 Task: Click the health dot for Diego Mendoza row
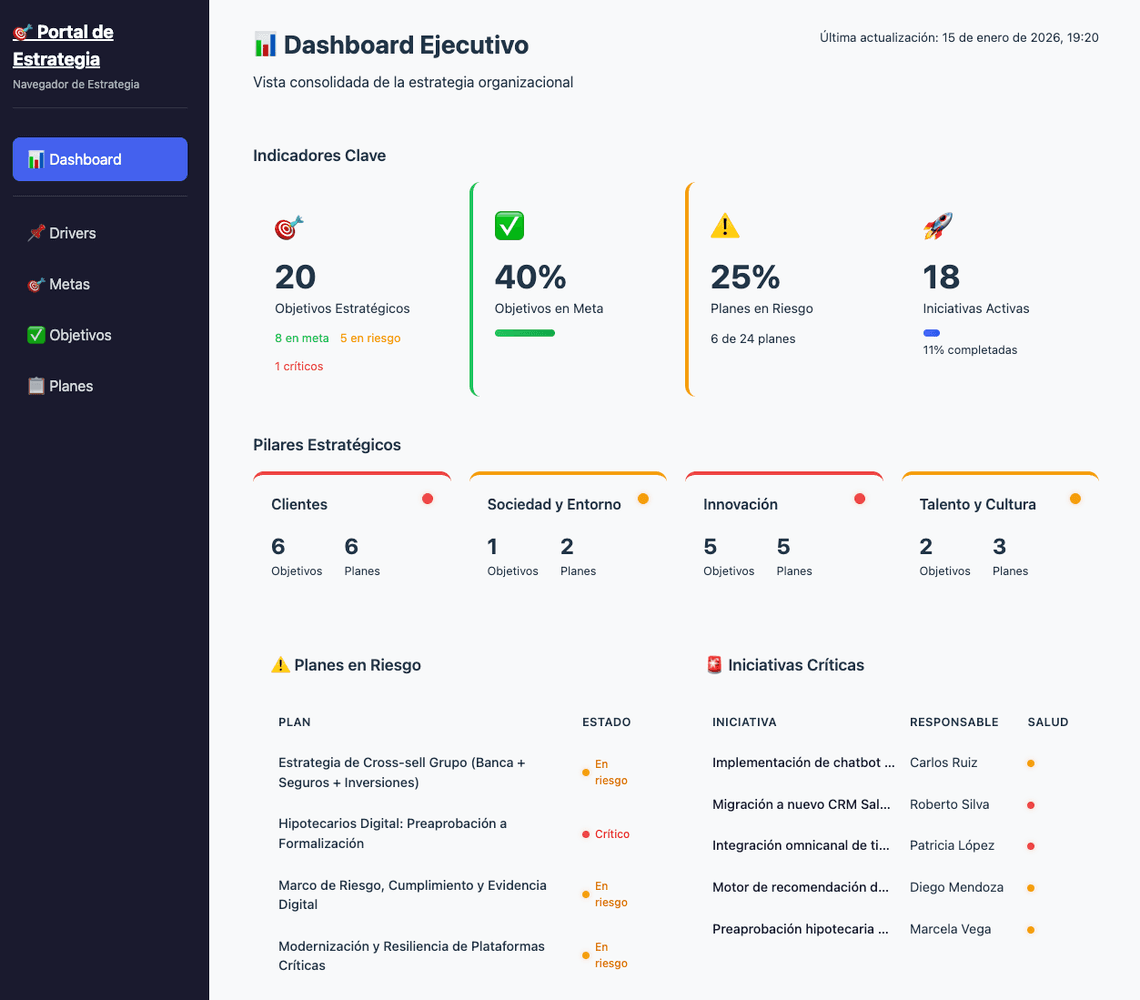(1031, 888)
